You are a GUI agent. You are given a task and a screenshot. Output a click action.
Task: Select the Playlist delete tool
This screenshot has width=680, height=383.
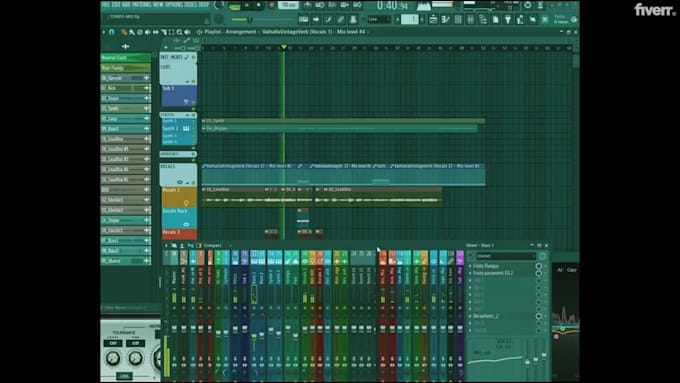point(140,32)
